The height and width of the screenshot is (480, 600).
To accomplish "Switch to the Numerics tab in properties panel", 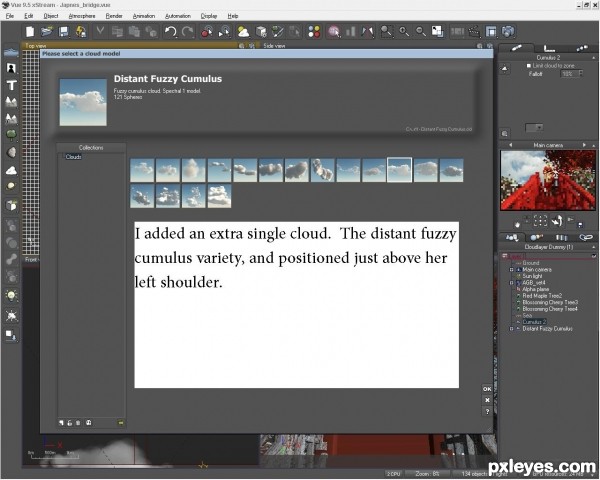I will coord(549,48).
